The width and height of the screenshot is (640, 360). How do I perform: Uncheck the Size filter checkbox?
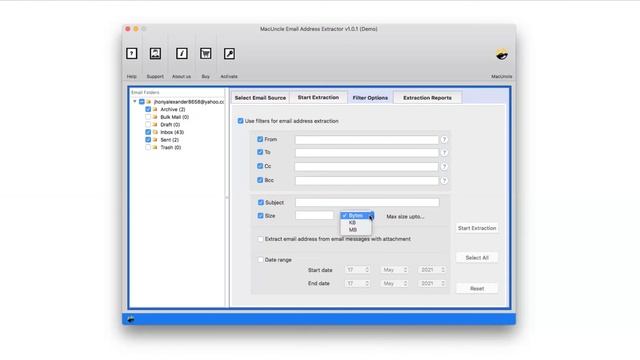[x=260, y=216]
